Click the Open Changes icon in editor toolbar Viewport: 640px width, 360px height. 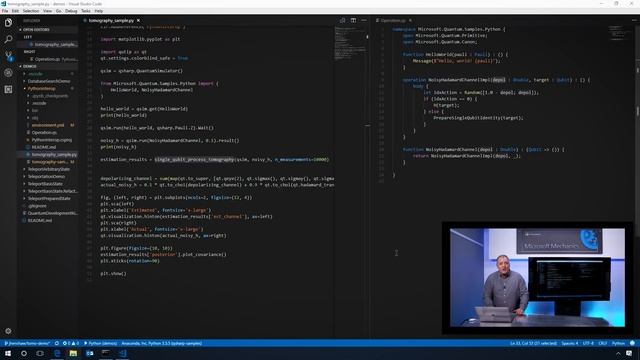(342, 20)
